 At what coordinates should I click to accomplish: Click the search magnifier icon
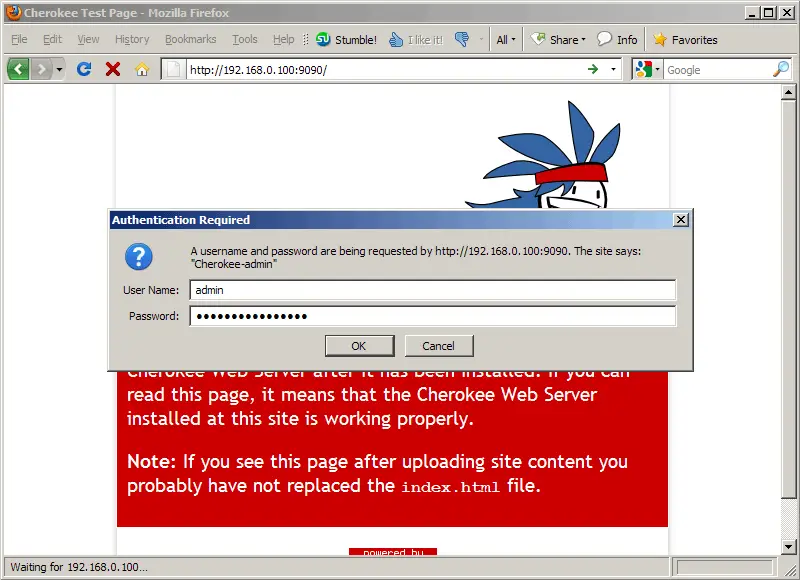[x=781, y=69]
